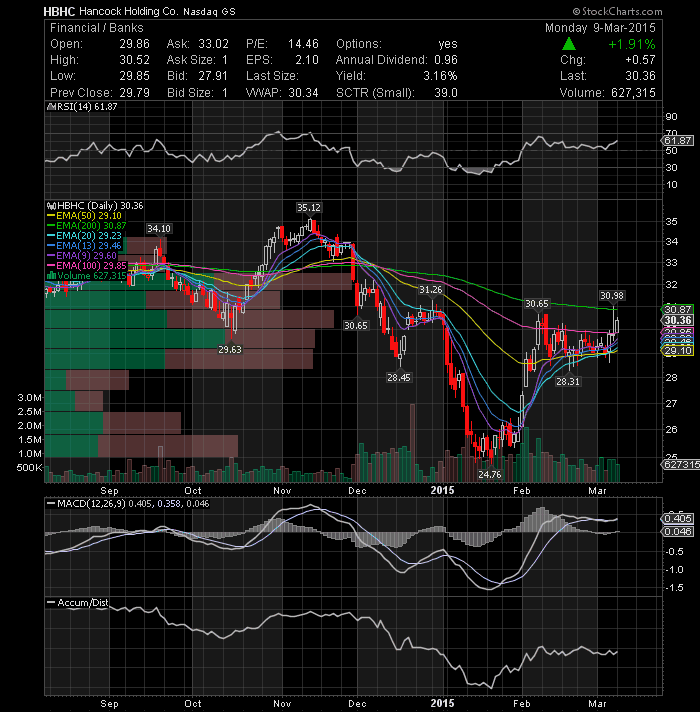
Task: Click the Chg value +0.57
Action: tap(640, 60)
